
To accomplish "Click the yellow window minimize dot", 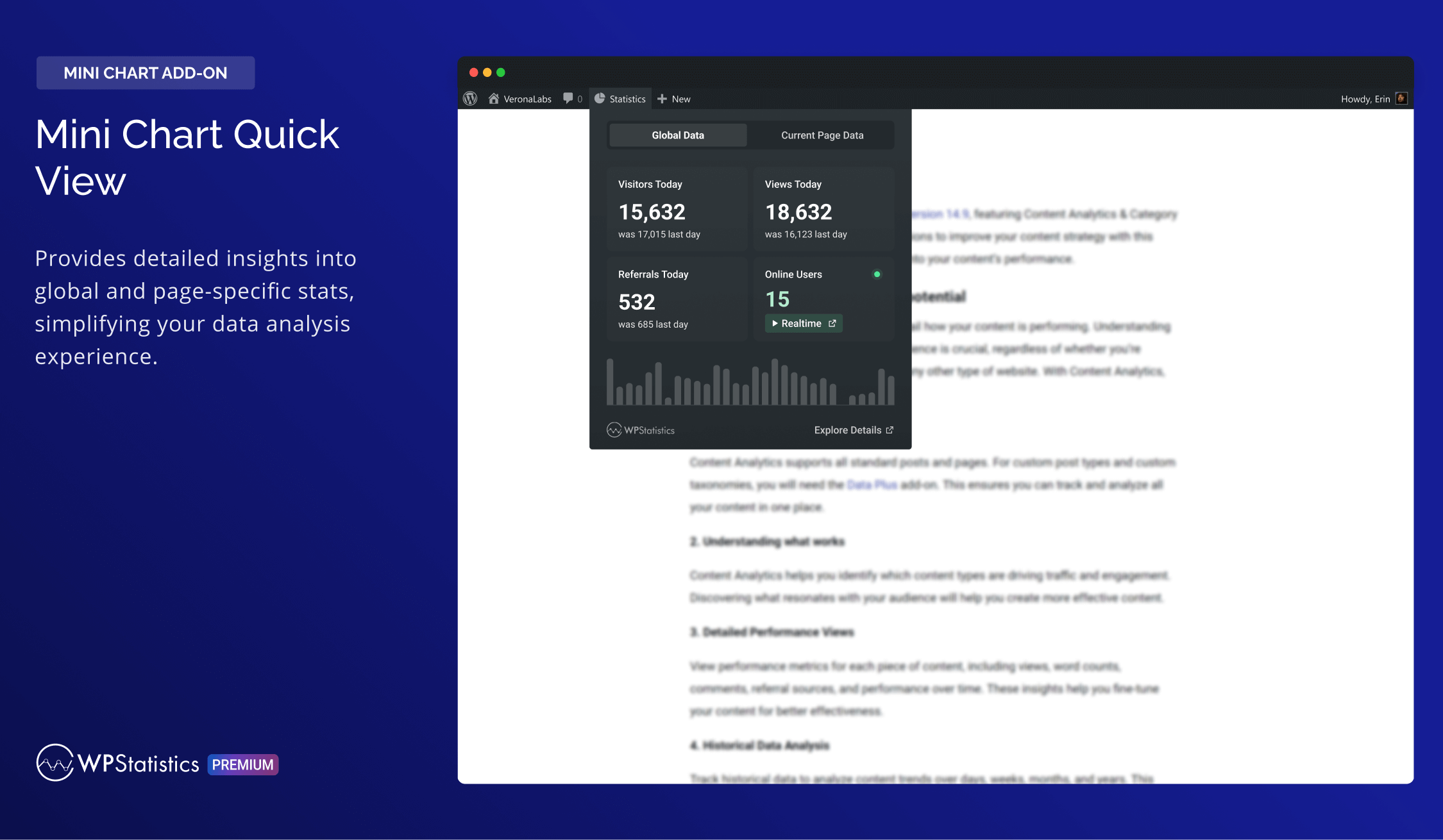I will [487, 72].
